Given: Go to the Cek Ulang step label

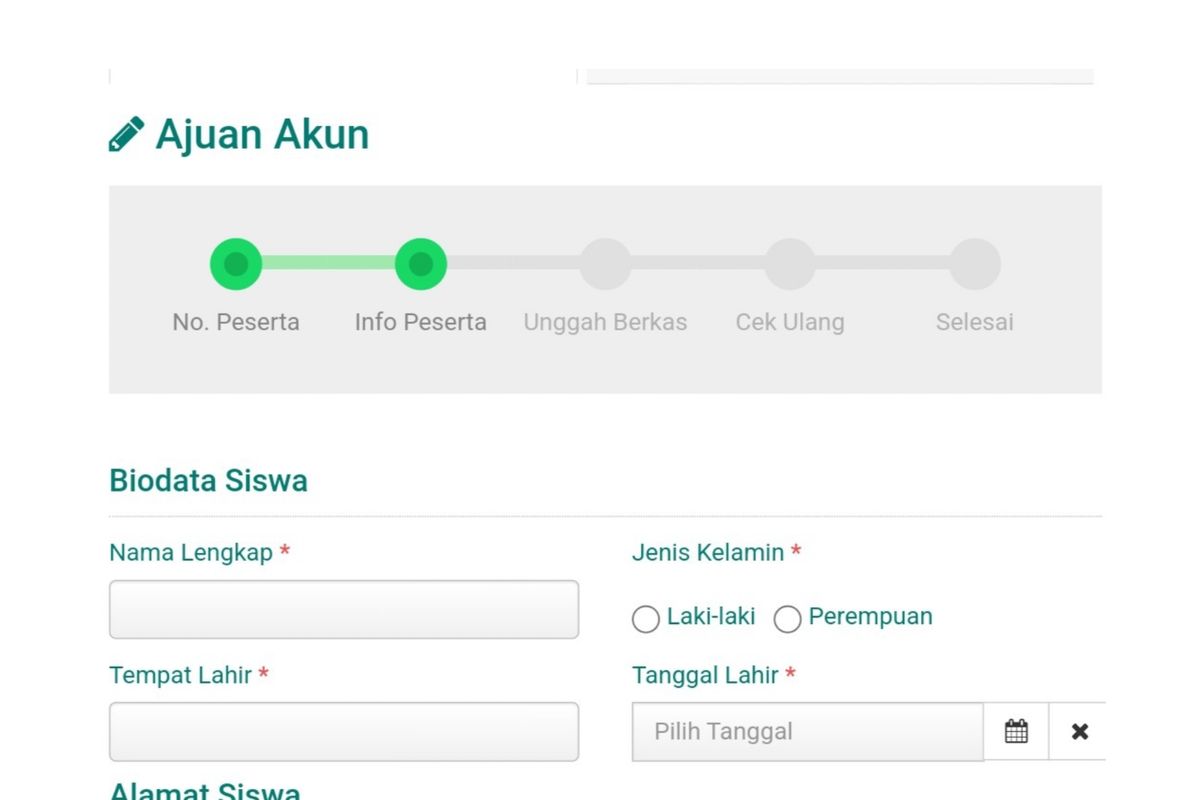Looking at the screenshot, I should 789,322.
